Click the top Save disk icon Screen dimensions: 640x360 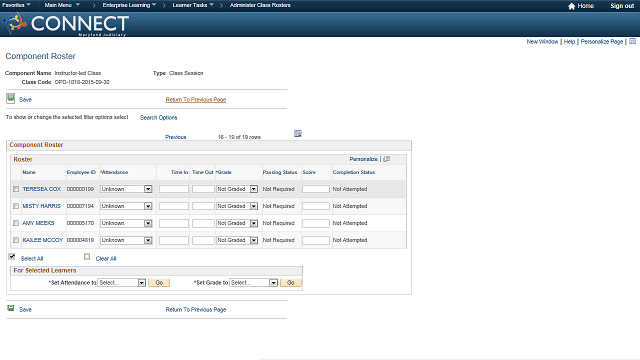11,98
